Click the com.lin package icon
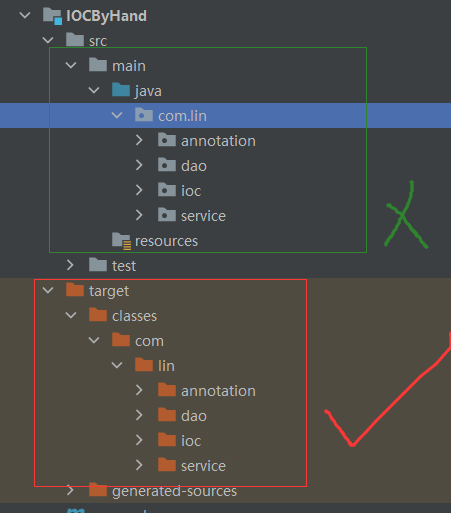 pos(144,115)
